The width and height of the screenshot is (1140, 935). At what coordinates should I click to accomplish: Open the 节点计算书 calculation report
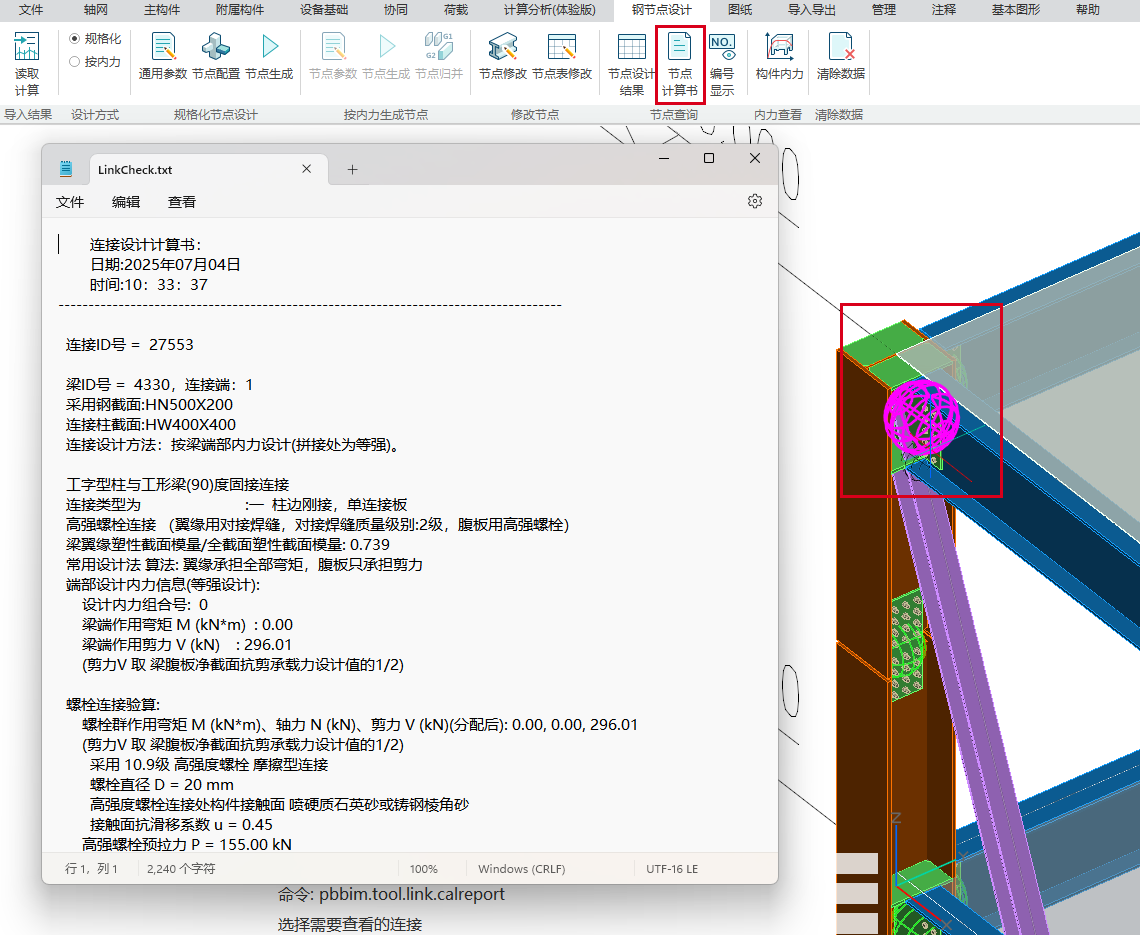[680, 63]
